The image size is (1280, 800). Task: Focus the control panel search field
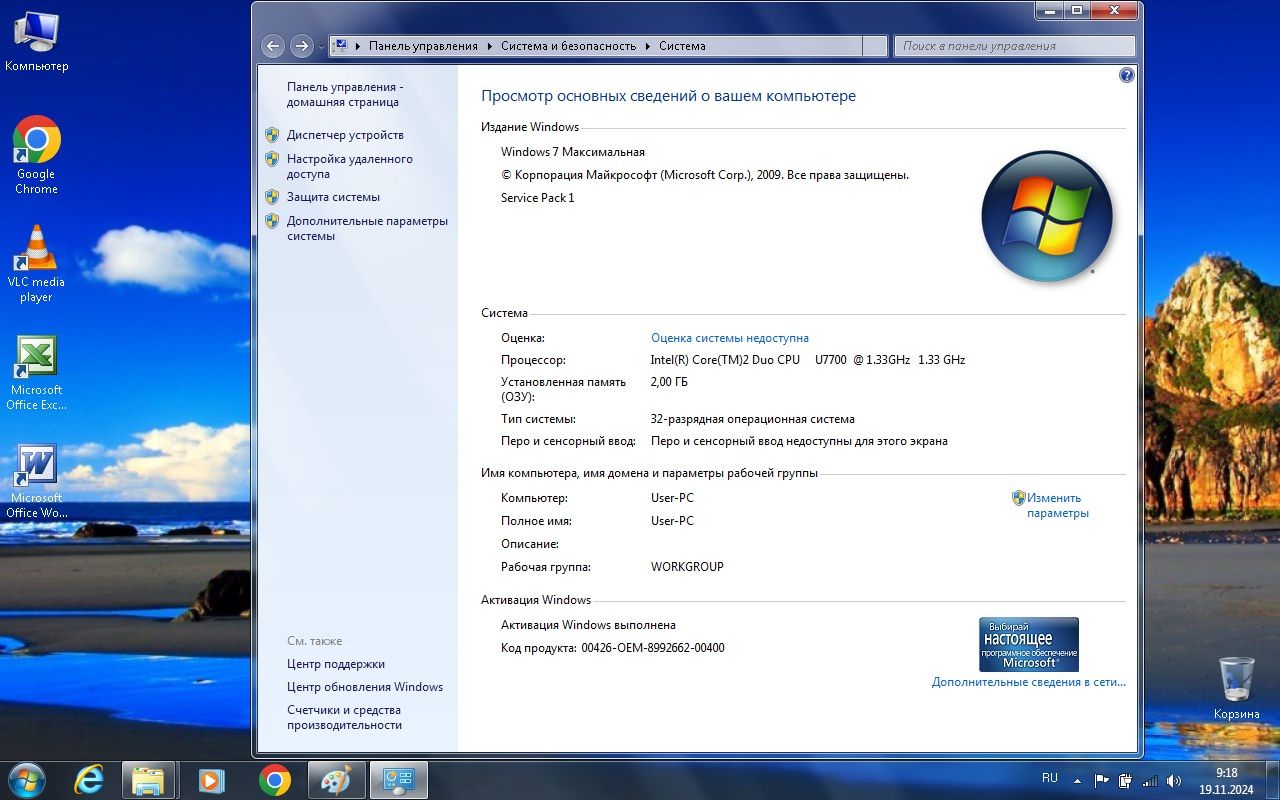[1015, 46]
